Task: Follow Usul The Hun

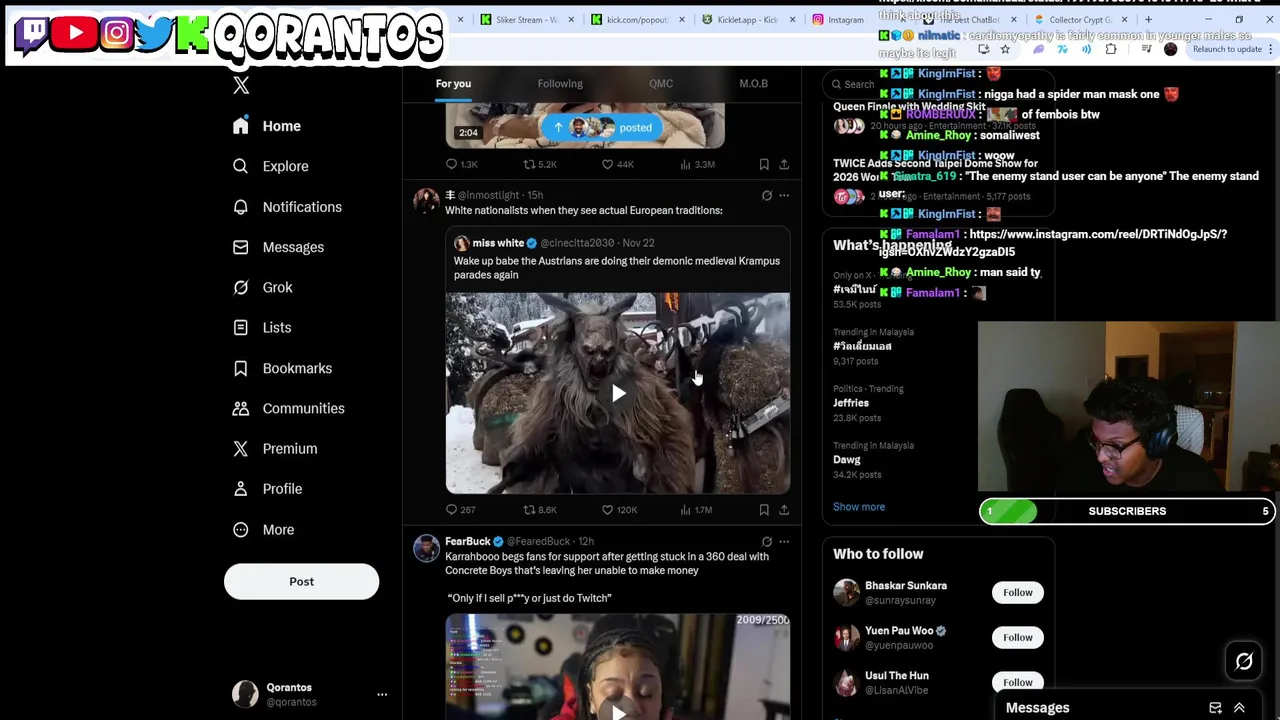Action: 1018,683
